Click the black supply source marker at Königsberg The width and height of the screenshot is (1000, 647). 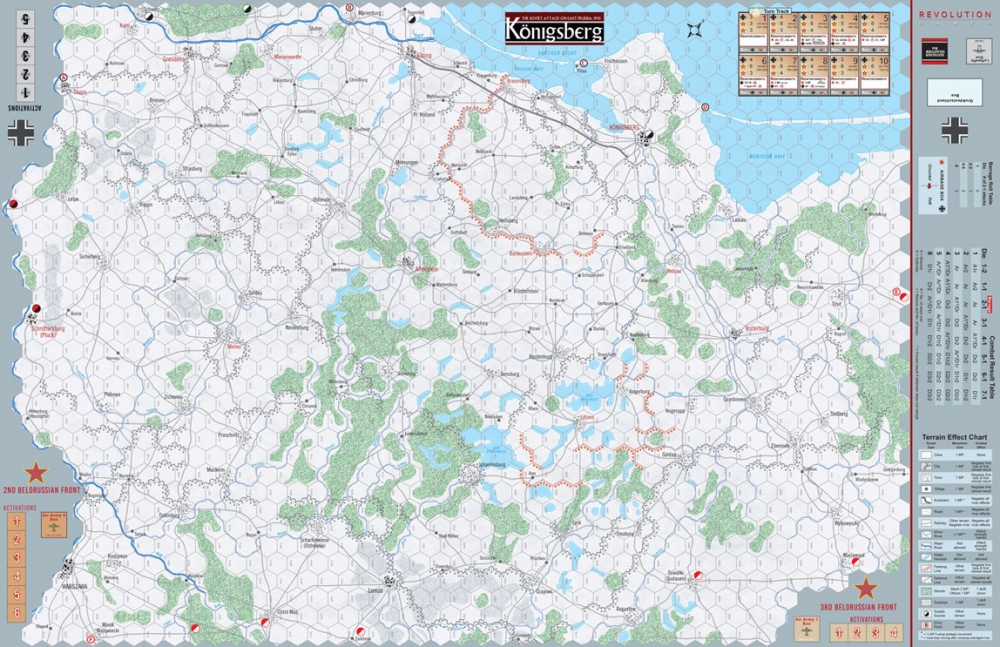[649, 134]
